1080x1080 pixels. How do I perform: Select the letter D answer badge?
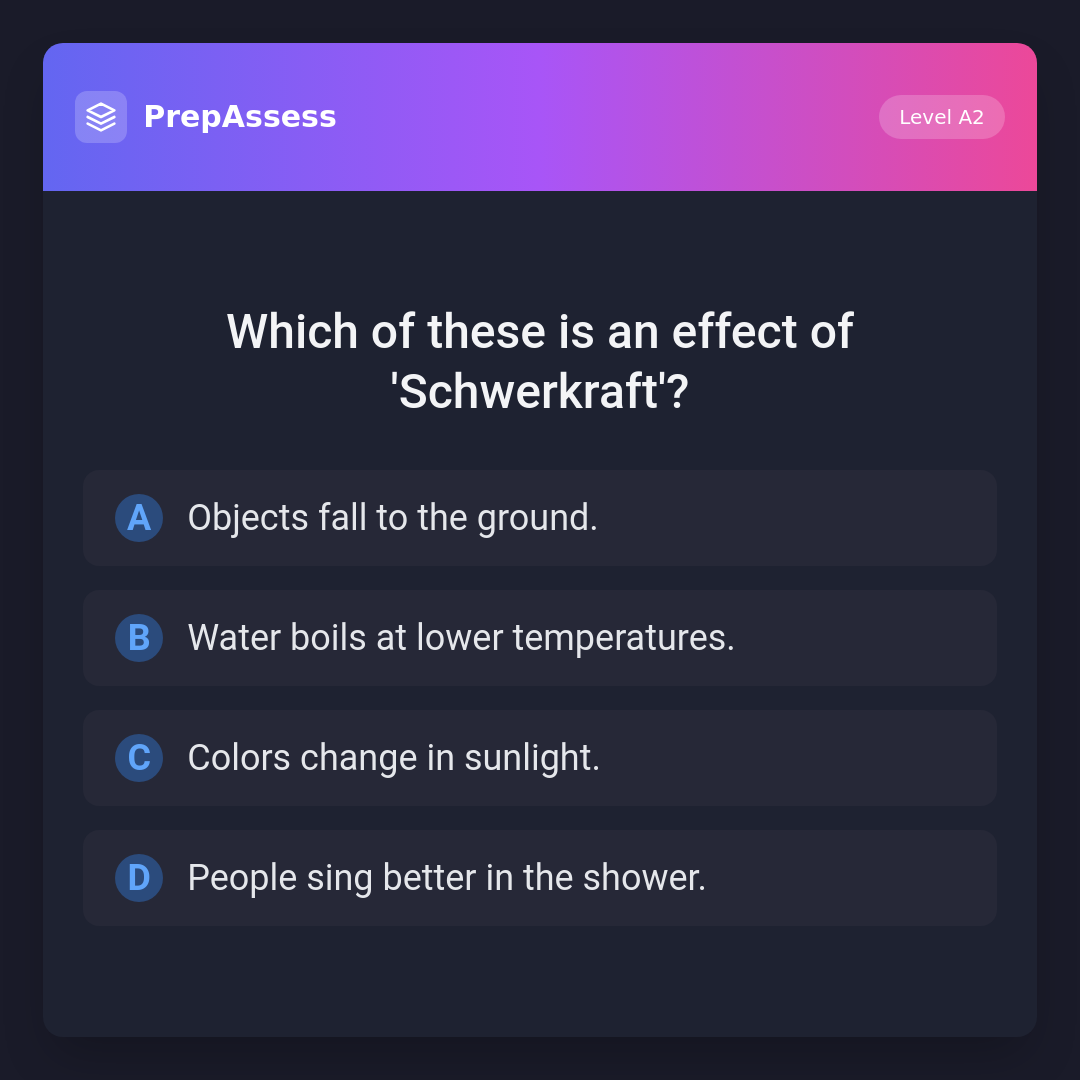[139, 878]
